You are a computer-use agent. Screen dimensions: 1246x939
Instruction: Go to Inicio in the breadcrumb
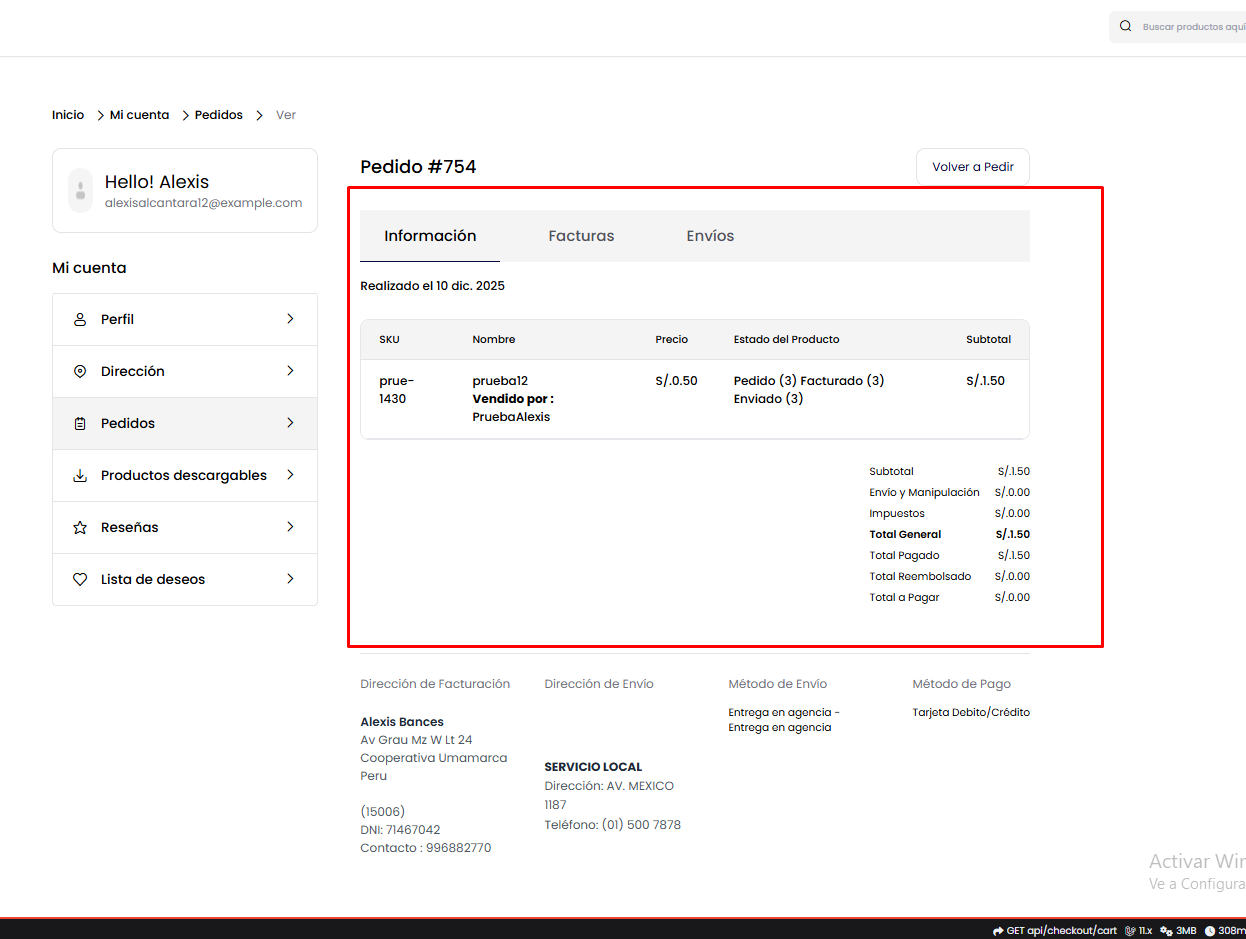(68, 115)
